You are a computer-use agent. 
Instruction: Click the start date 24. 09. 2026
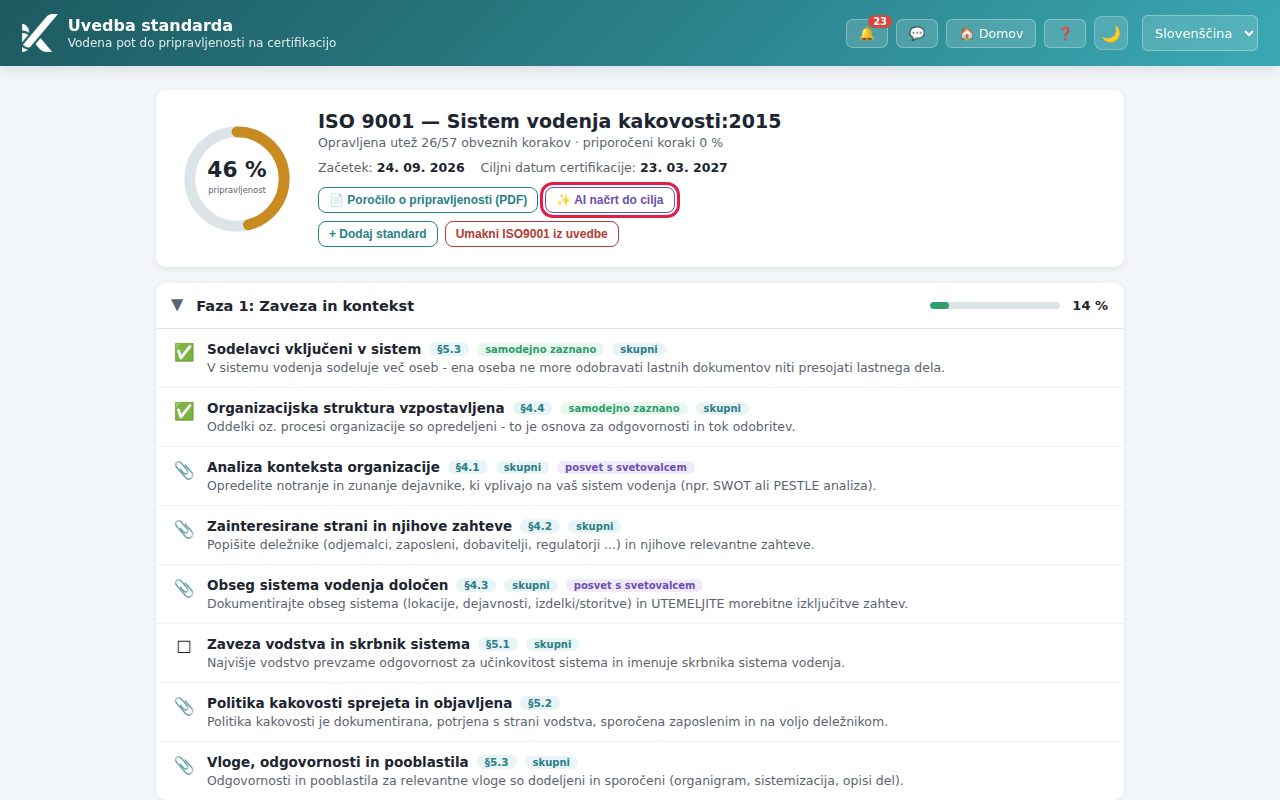[x=421, y=168]
